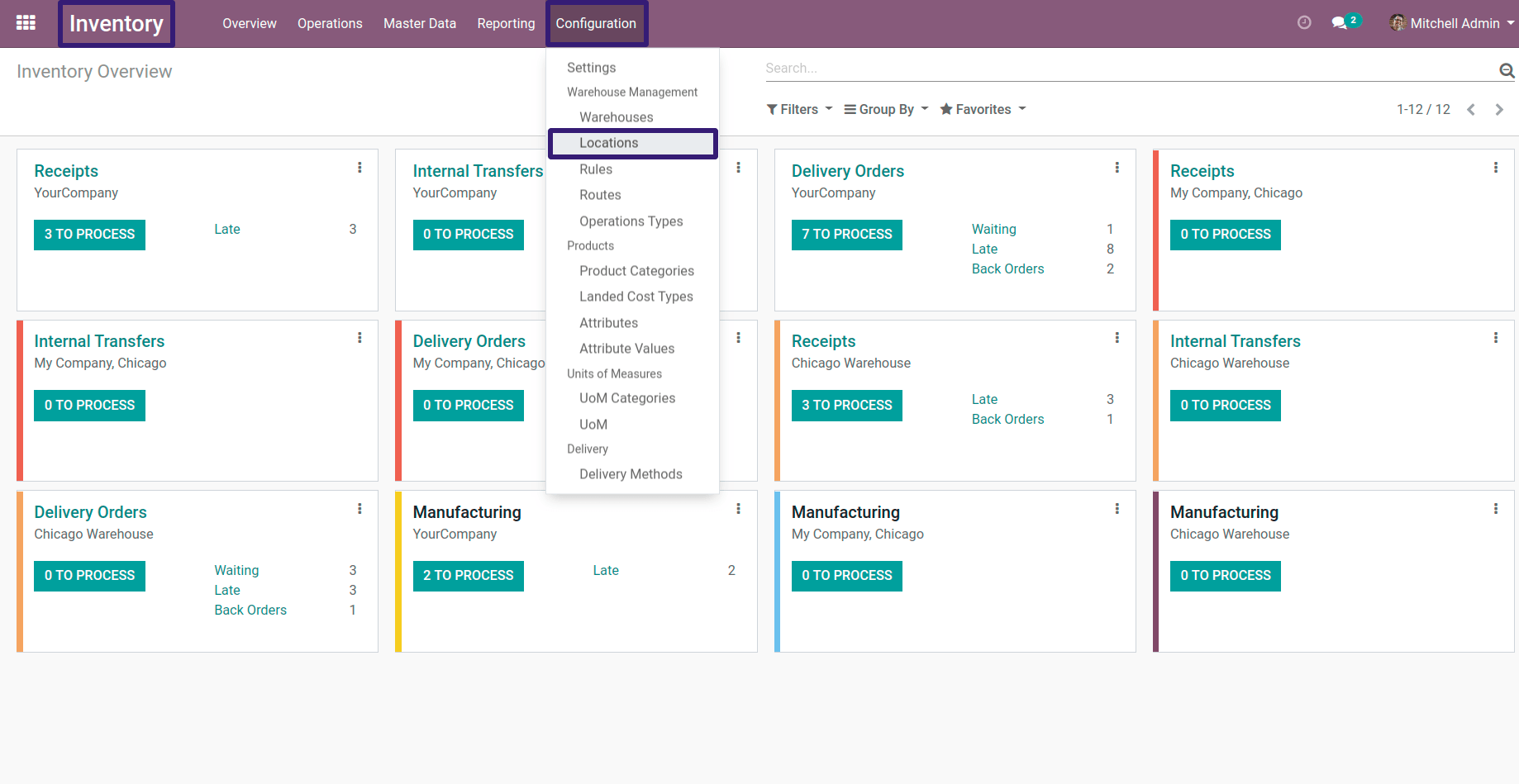Open kebab menu on My Company, Chicago Receipts card
This screenshot has height=784, width=1519.
(x=1495, y=168)
